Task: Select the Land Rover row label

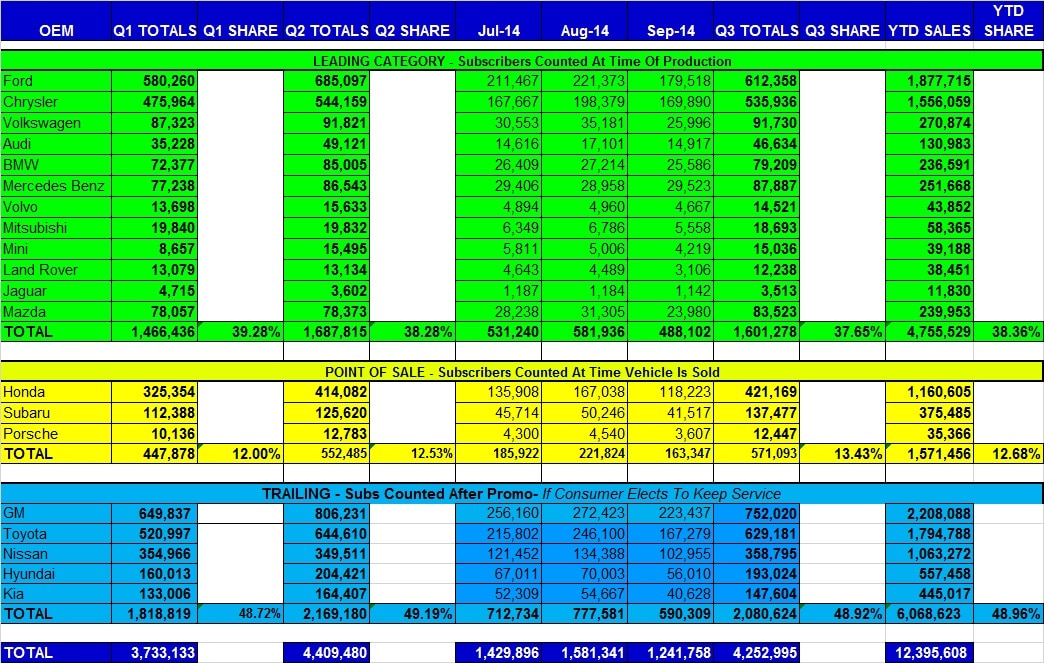Action: (x=56, y=270)
